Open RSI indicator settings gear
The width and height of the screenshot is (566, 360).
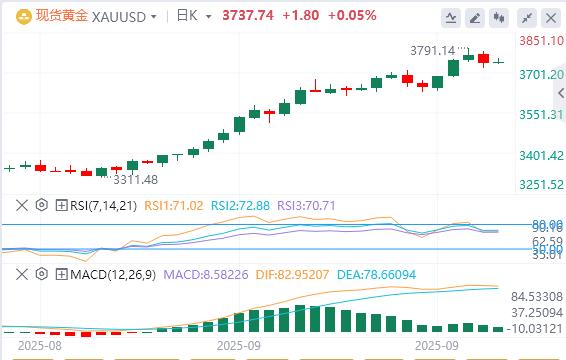[x=42, y=205]
